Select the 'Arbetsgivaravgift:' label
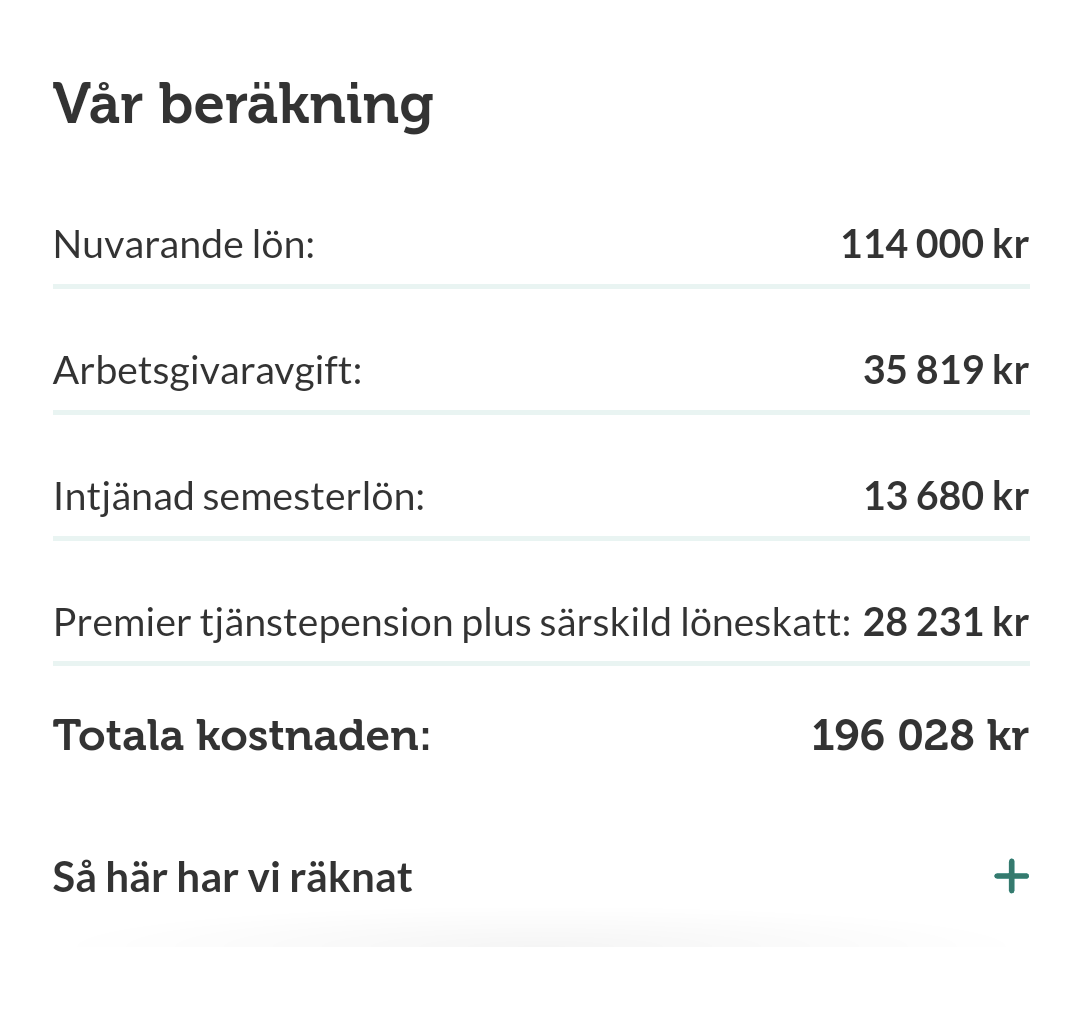Image resolution: width=1080 pixels, height=1016 pixels. [207, 371]
